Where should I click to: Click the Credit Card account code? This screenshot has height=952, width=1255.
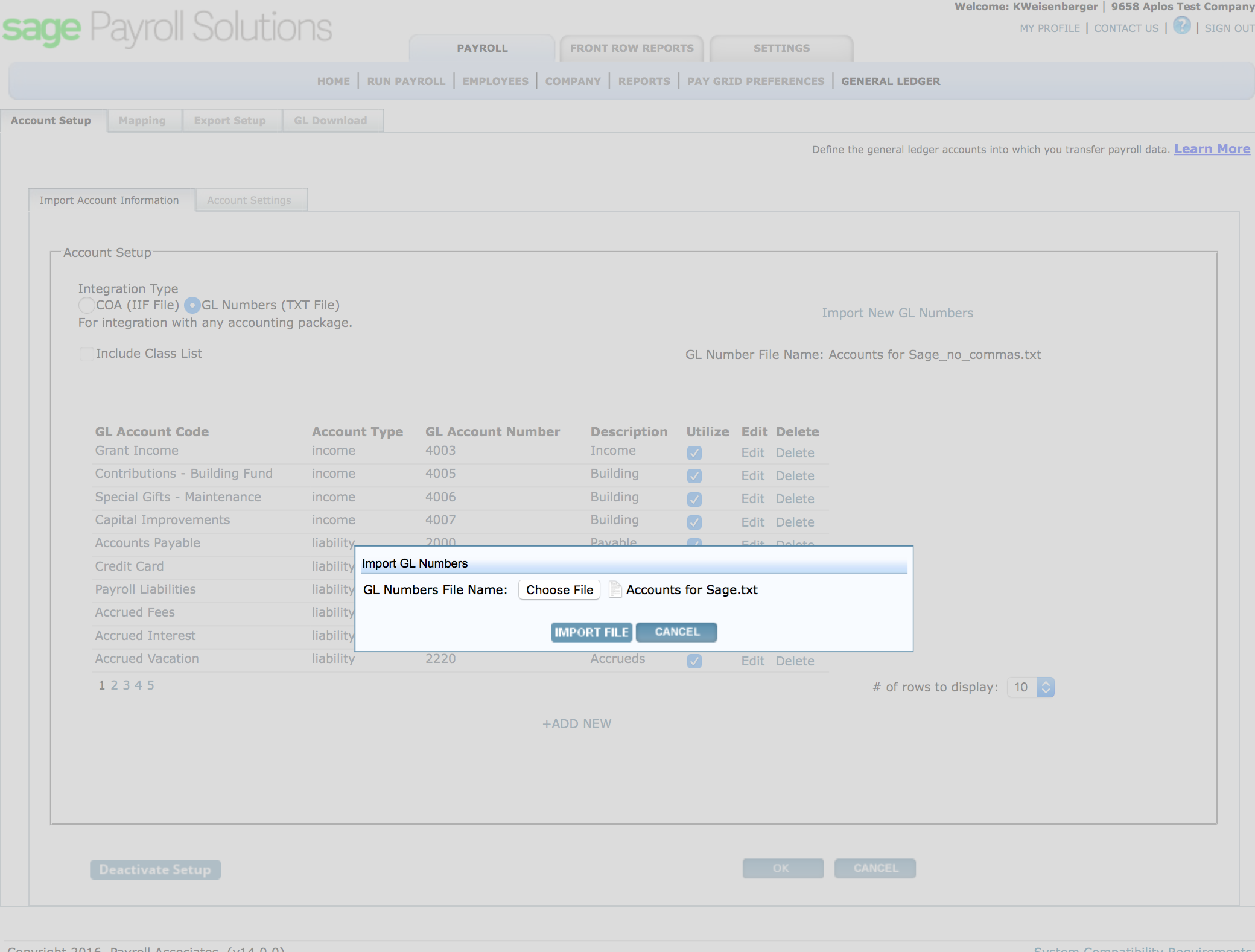coord(129,566)
